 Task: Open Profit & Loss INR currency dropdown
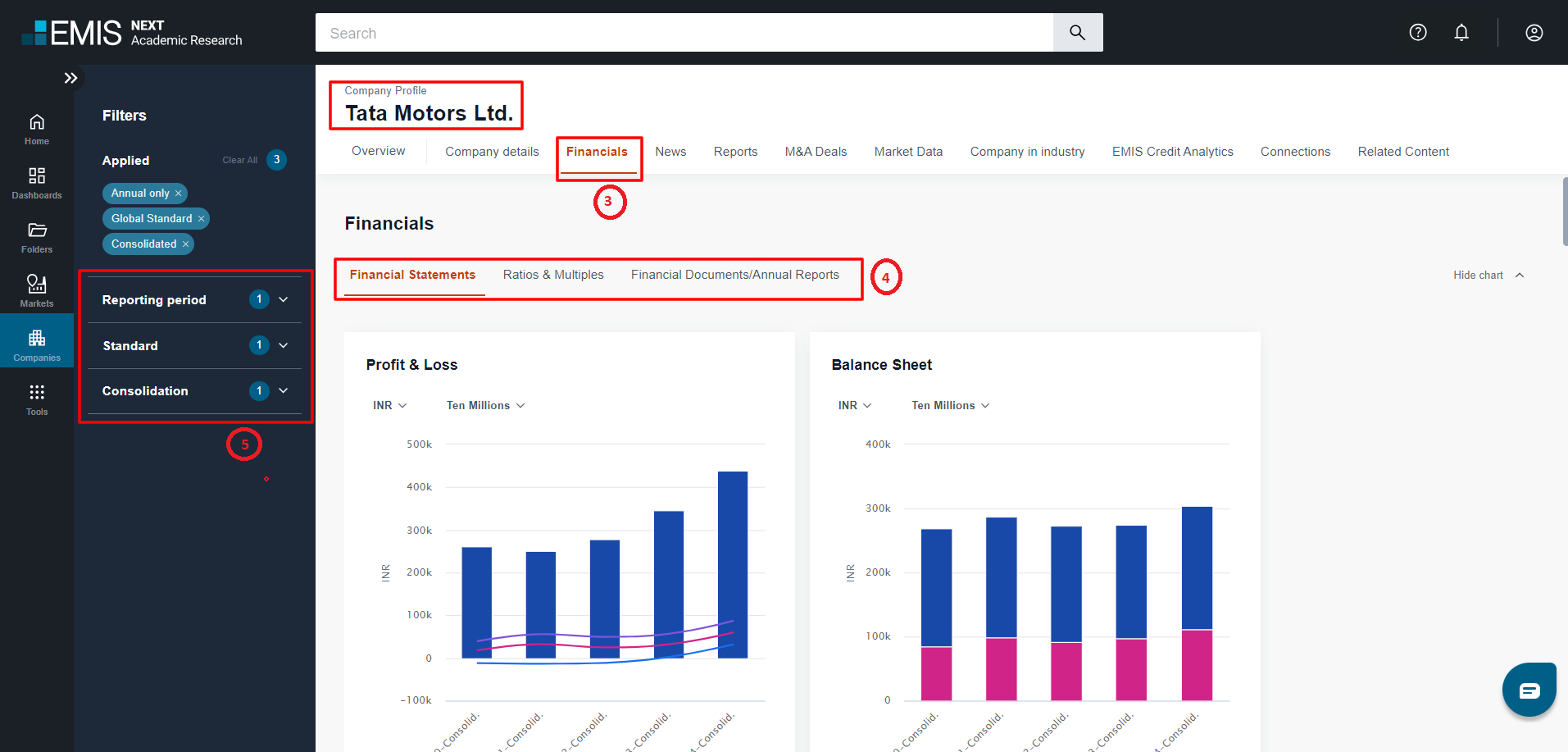[x=390, y=405]
